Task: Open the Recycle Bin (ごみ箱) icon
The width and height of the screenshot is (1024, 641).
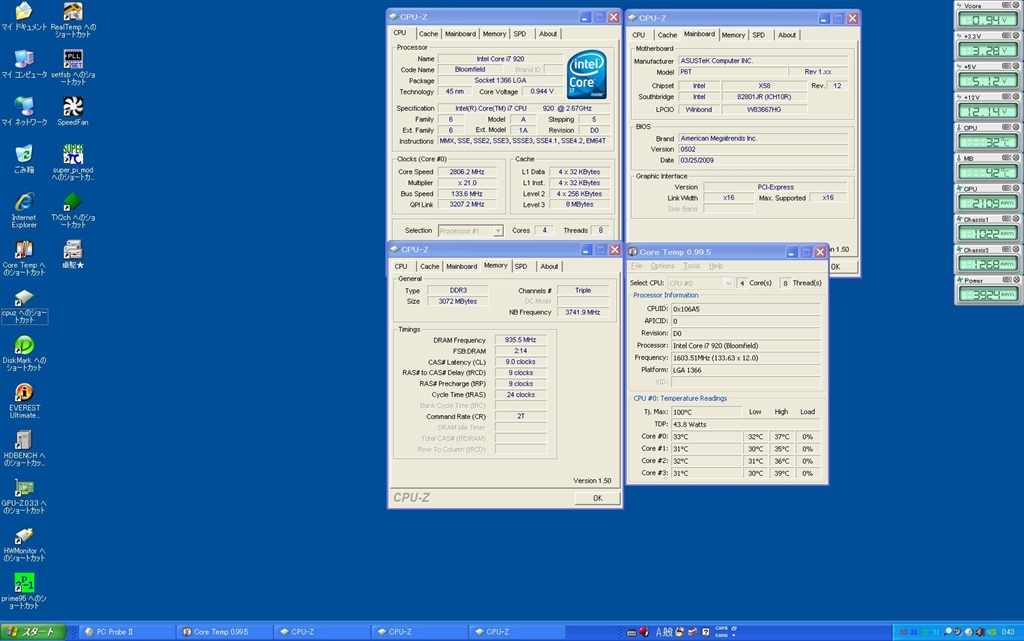Action: pos(24,159)
